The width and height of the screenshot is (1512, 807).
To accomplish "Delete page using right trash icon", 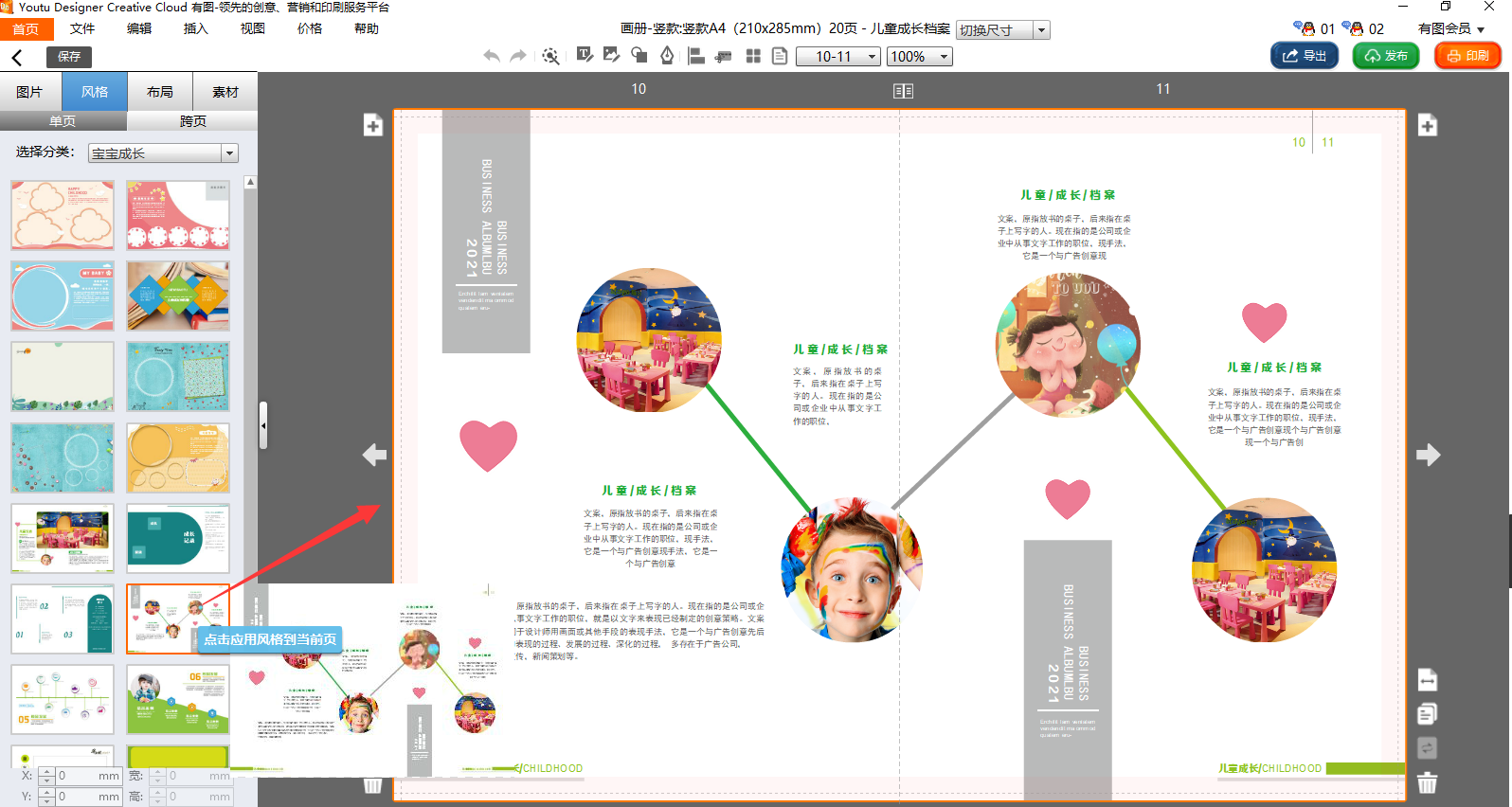I will [1428, 783].
